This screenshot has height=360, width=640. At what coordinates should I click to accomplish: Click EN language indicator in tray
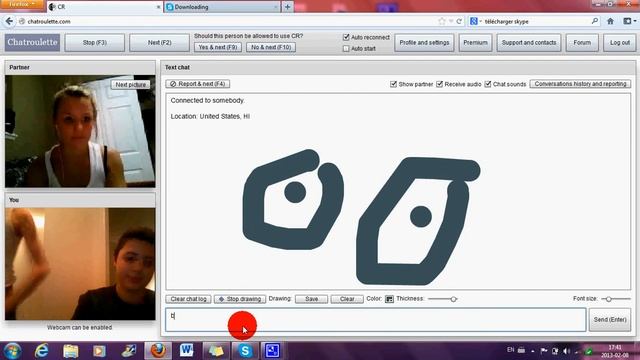coord(510,350)
